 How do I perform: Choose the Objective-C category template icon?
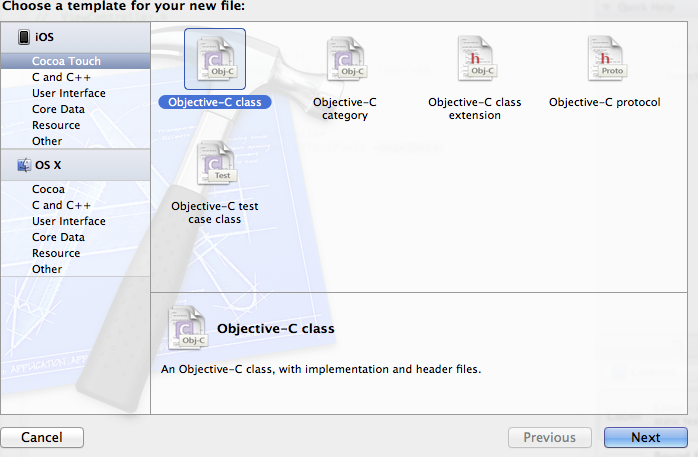345,59
